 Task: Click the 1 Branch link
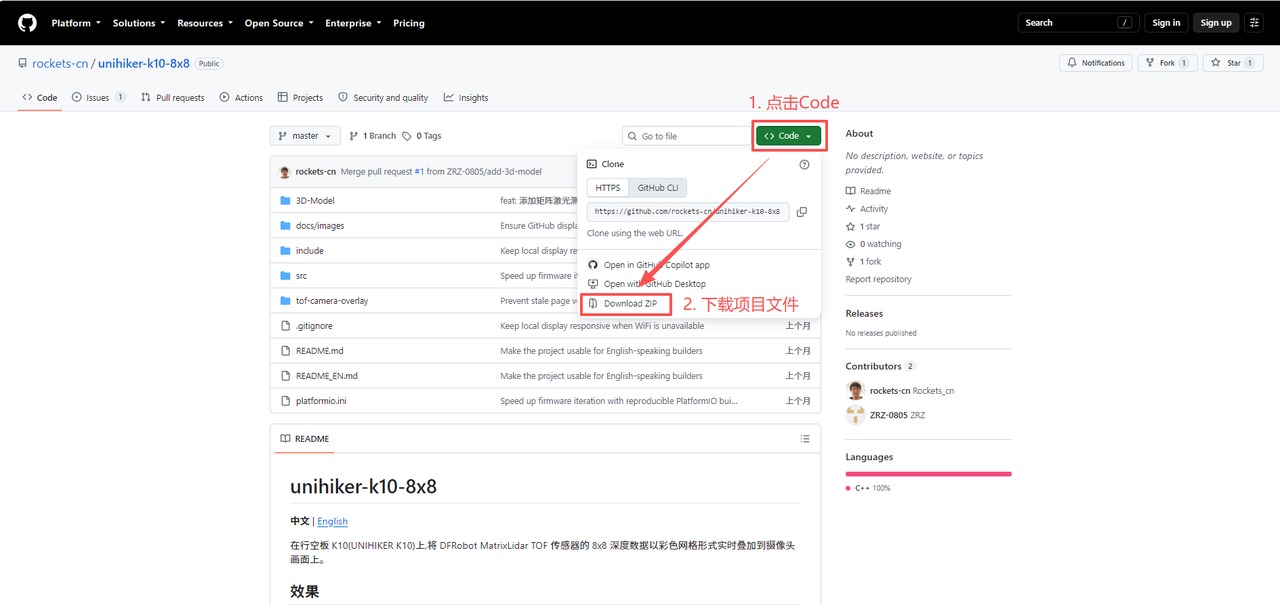click(372, 136)
